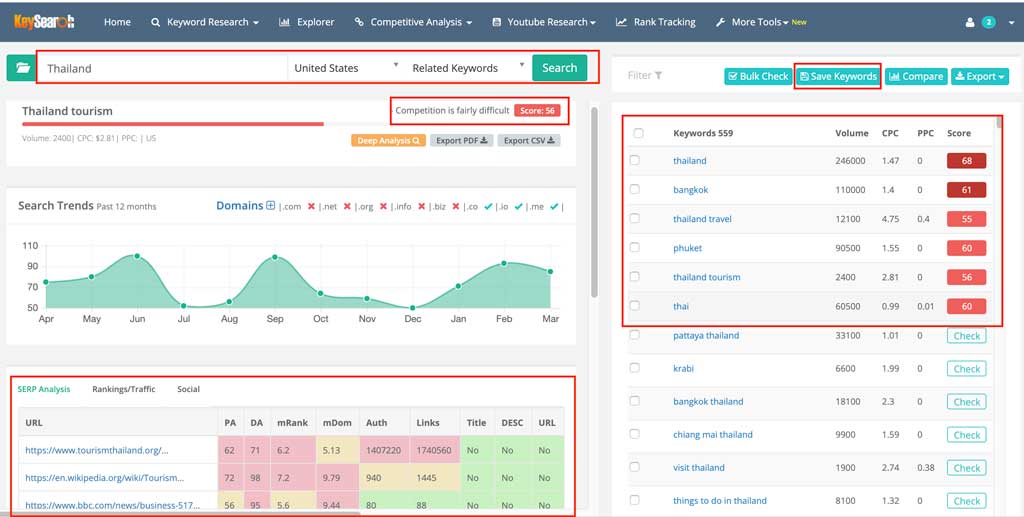Click the teal notification badge showing 2
The width and height of the screenshot is (1024, 517).
pyautogui.click(x=988, y=22)
